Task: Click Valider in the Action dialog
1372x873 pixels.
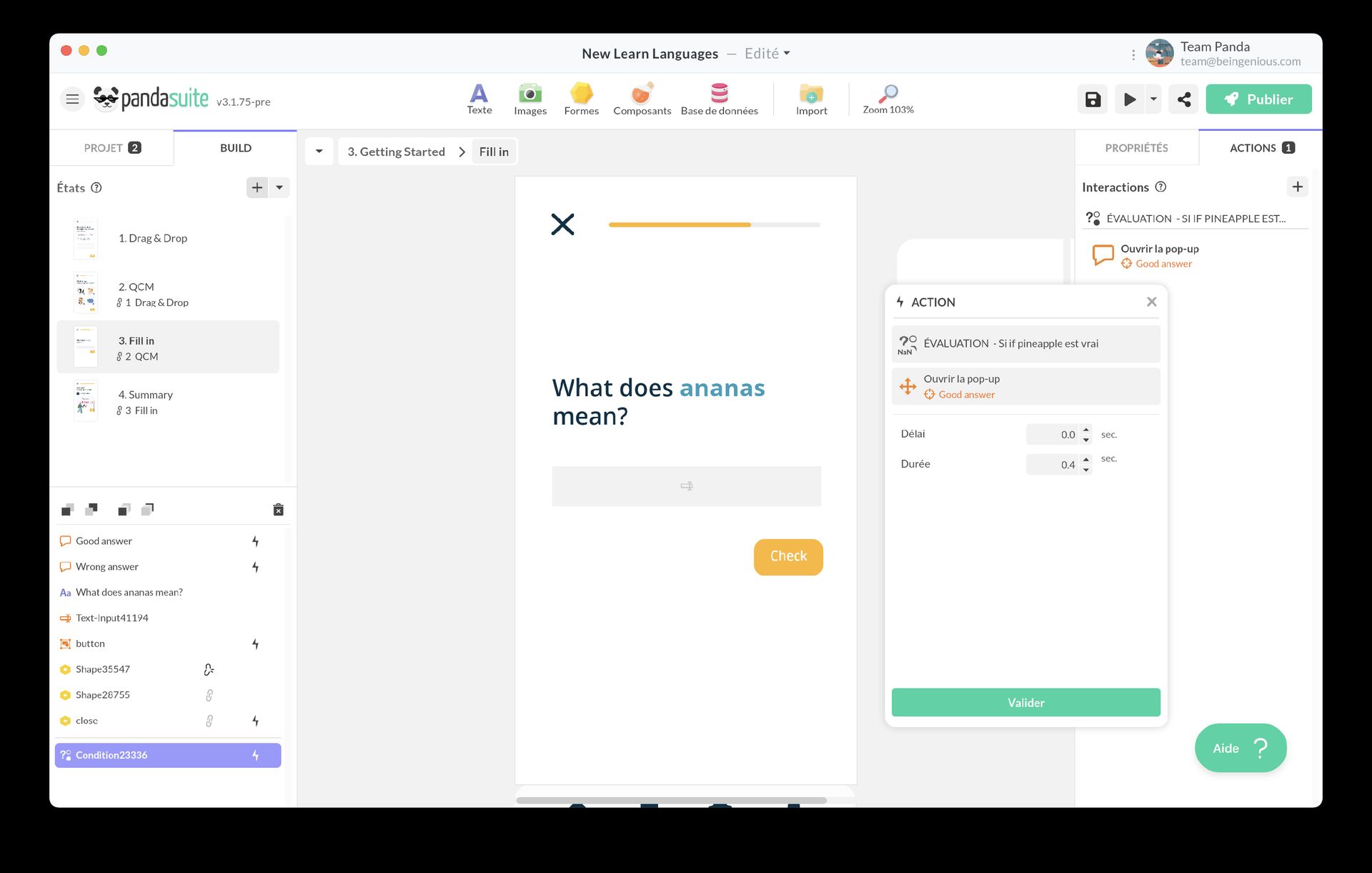Action: coord(1025,702)
